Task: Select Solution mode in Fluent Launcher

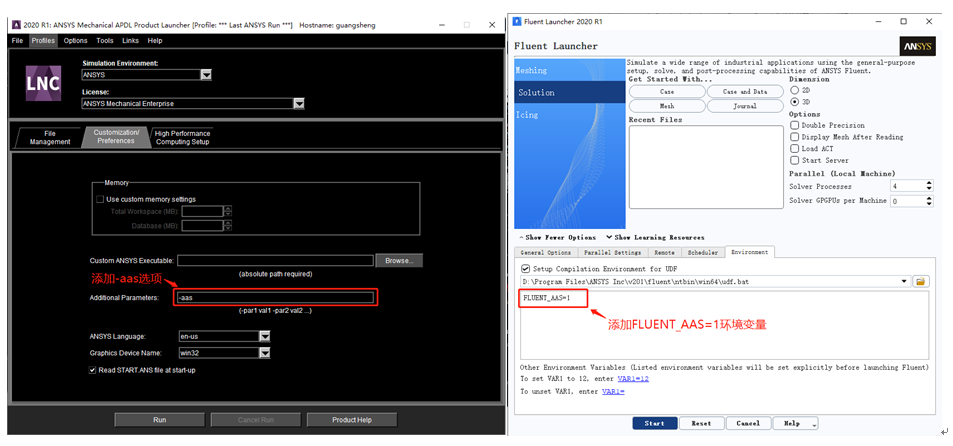Action: coord(569,92)
